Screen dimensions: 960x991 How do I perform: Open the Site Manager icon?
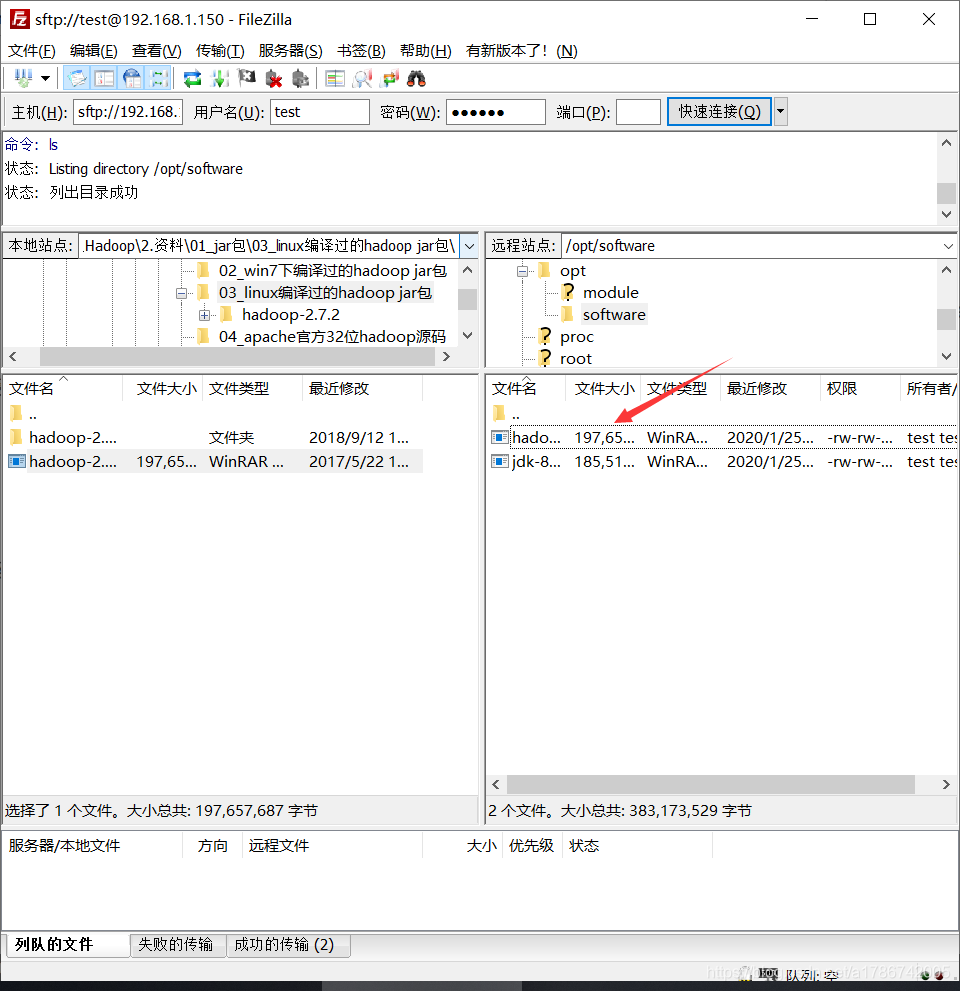click(x=23, y=78)
